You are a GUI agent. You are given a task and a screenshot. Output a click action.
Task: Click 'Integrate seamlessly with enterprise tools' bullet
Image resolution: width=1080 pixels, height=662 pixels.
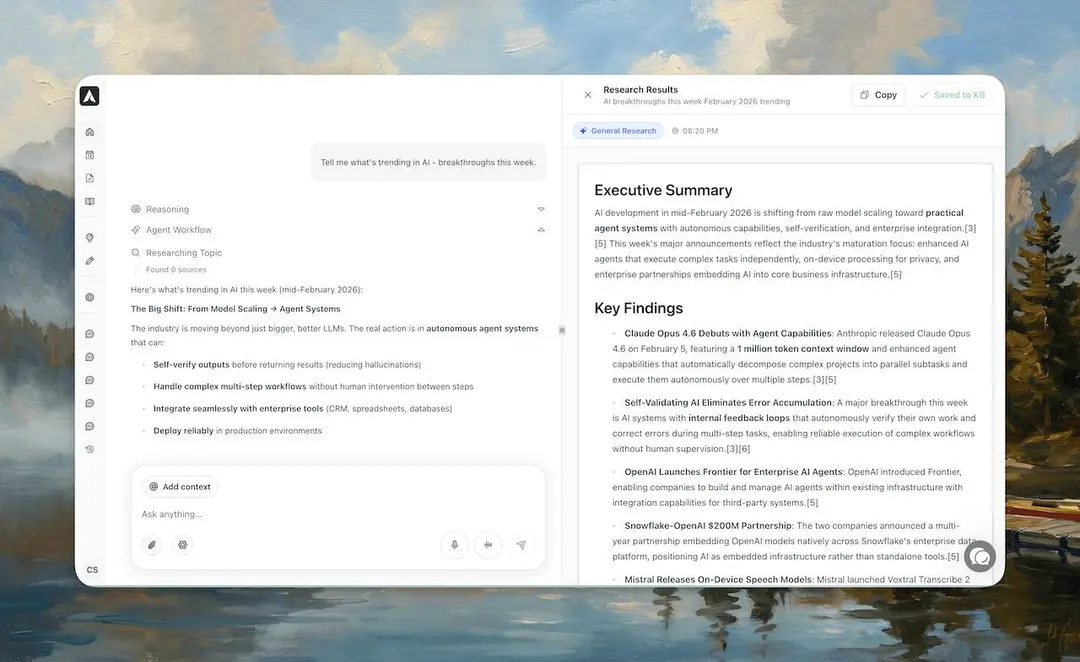(x=302, y=408)
